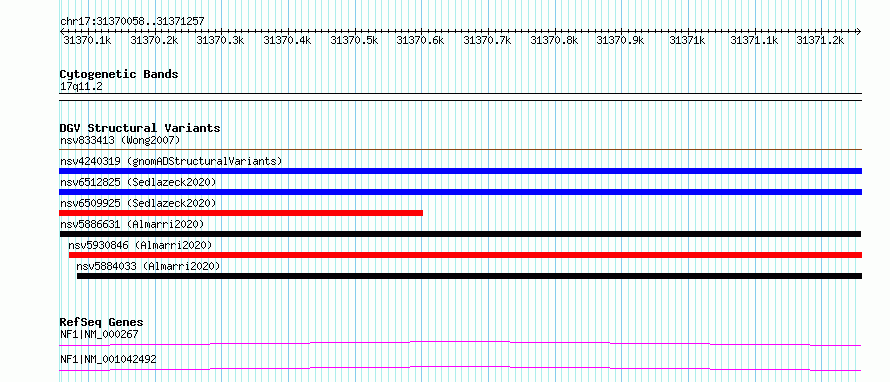
Task: Click the 31371.2k ruler tick label
Action: [820, 40]
